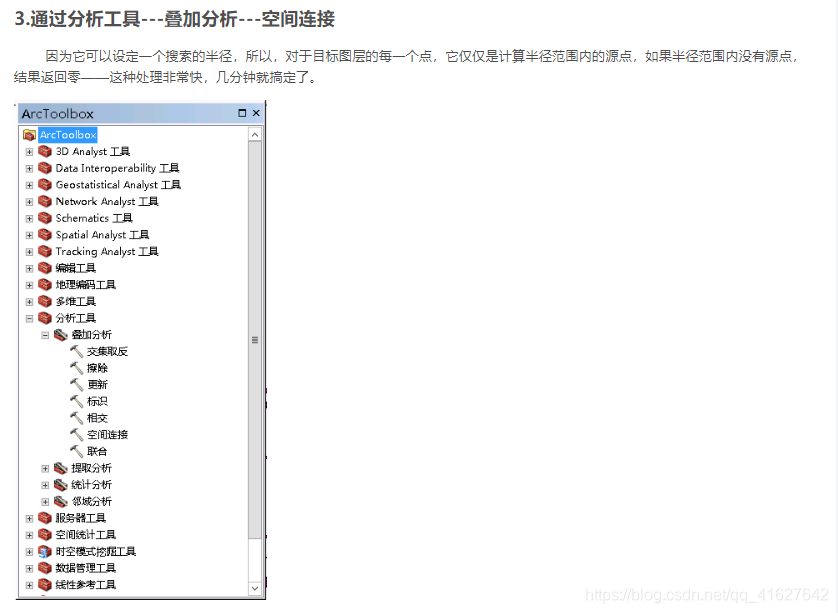This screenshot has width=838, height=613.
Task: Collapse the 分析工具 node
Action: tap(29, 319)
